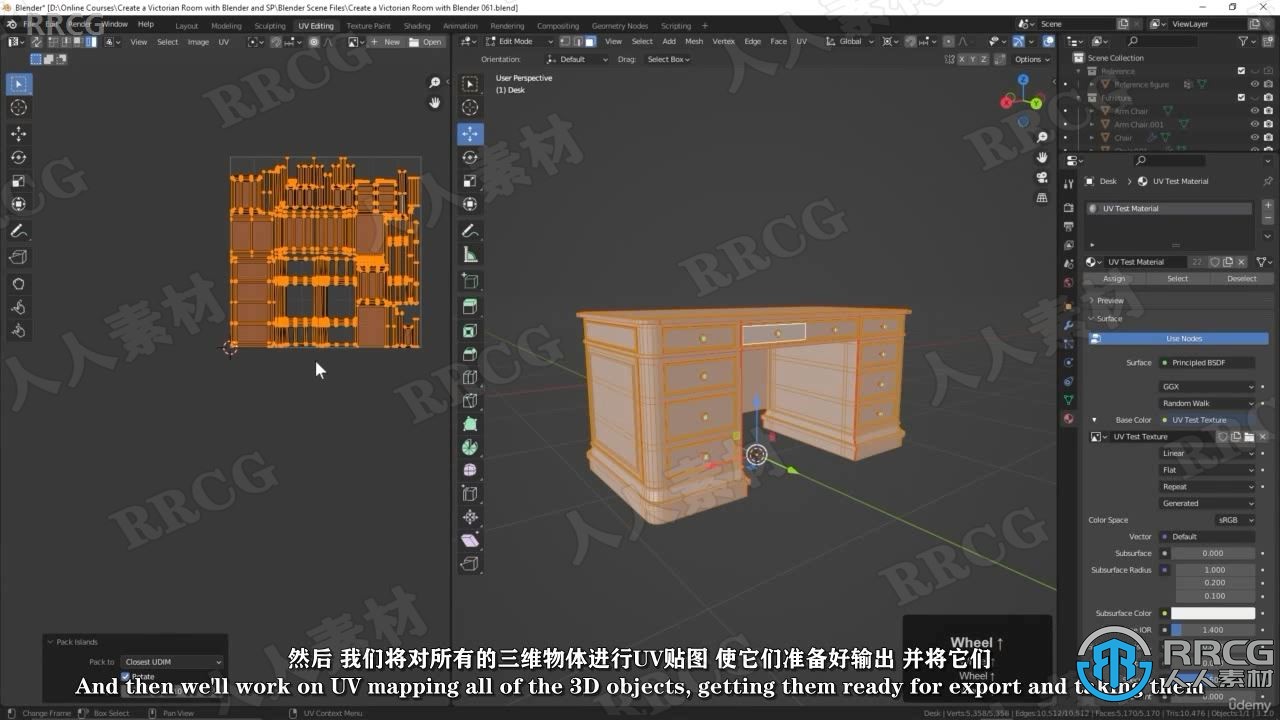Click Use Nodes button
Screen dimensions: 1280x720
(x=1178, y=339)
